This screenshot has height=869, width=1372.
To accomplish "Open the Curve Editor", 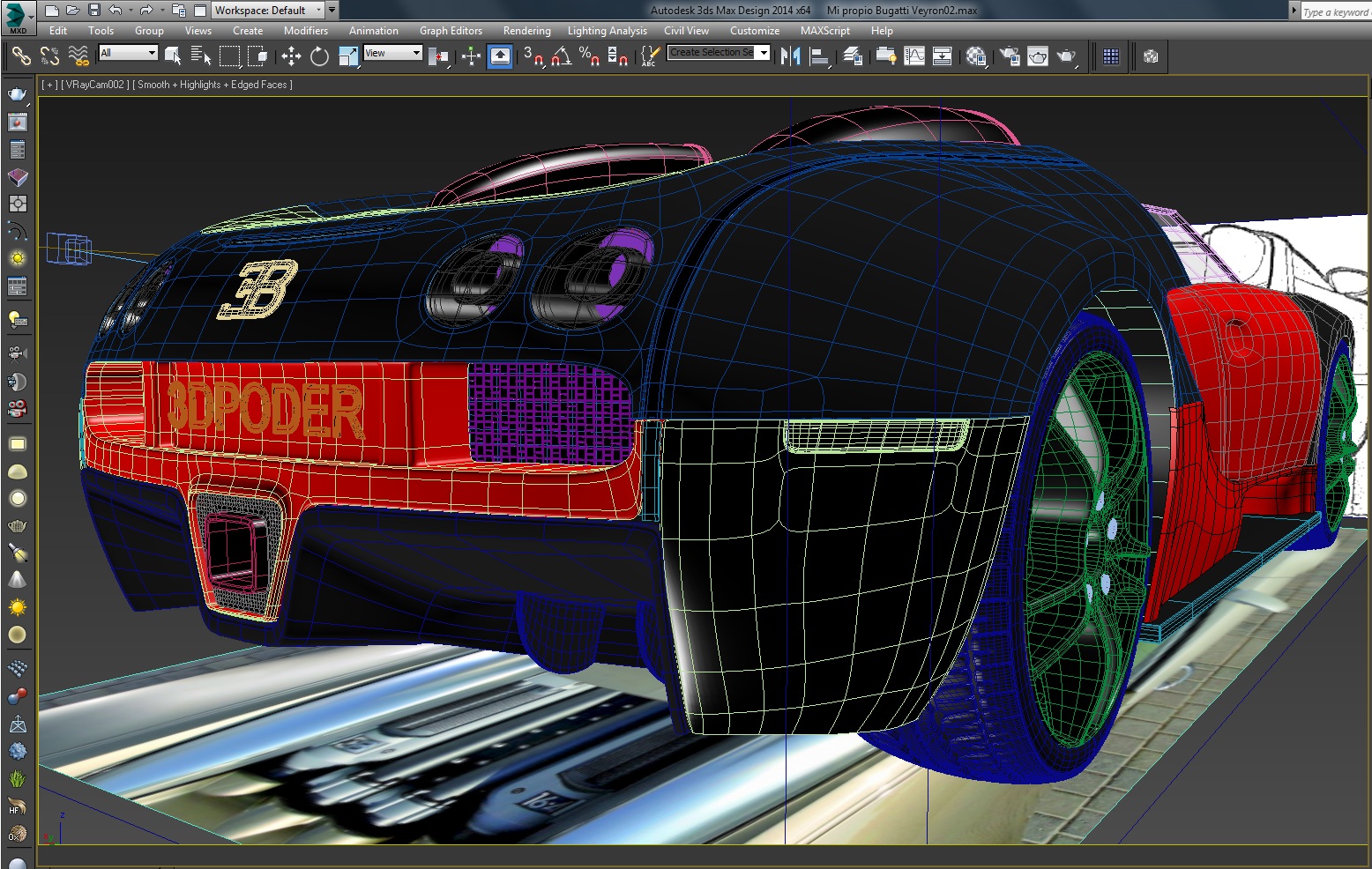I will (914, 56).
